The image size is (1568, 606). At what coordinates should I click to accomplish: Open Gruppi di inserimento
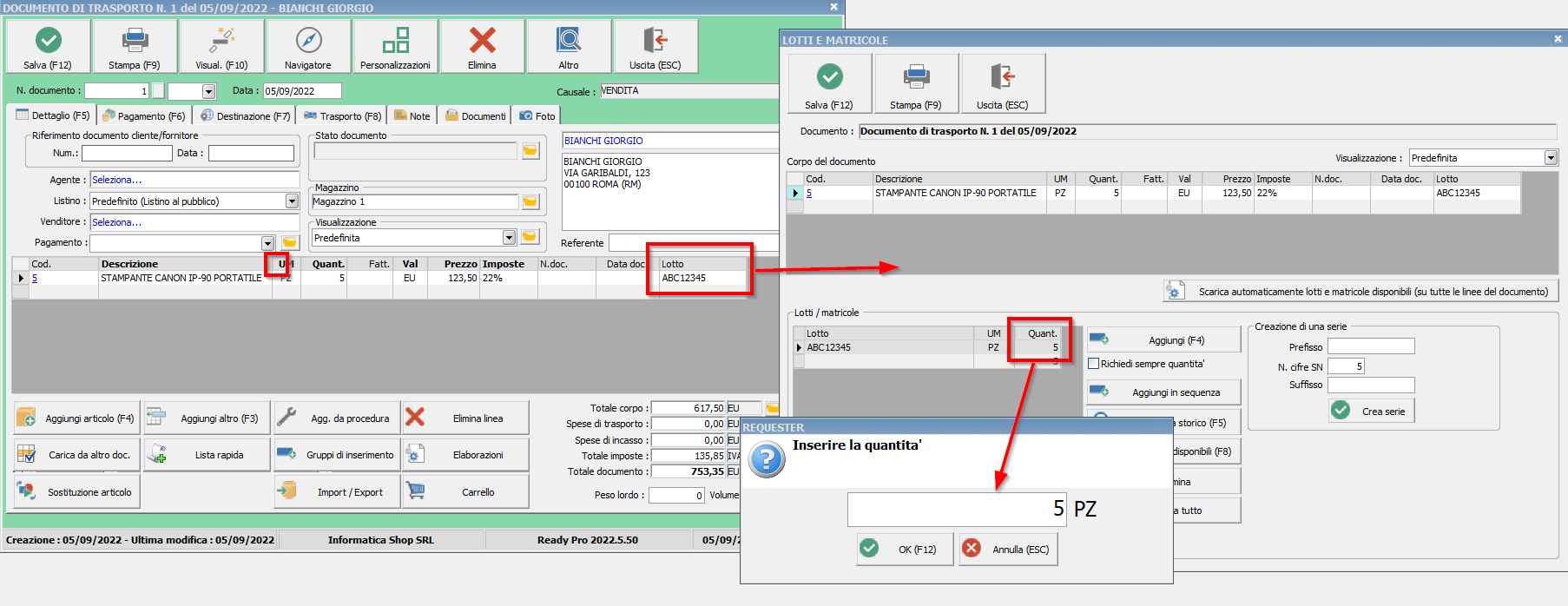(337, 455)
